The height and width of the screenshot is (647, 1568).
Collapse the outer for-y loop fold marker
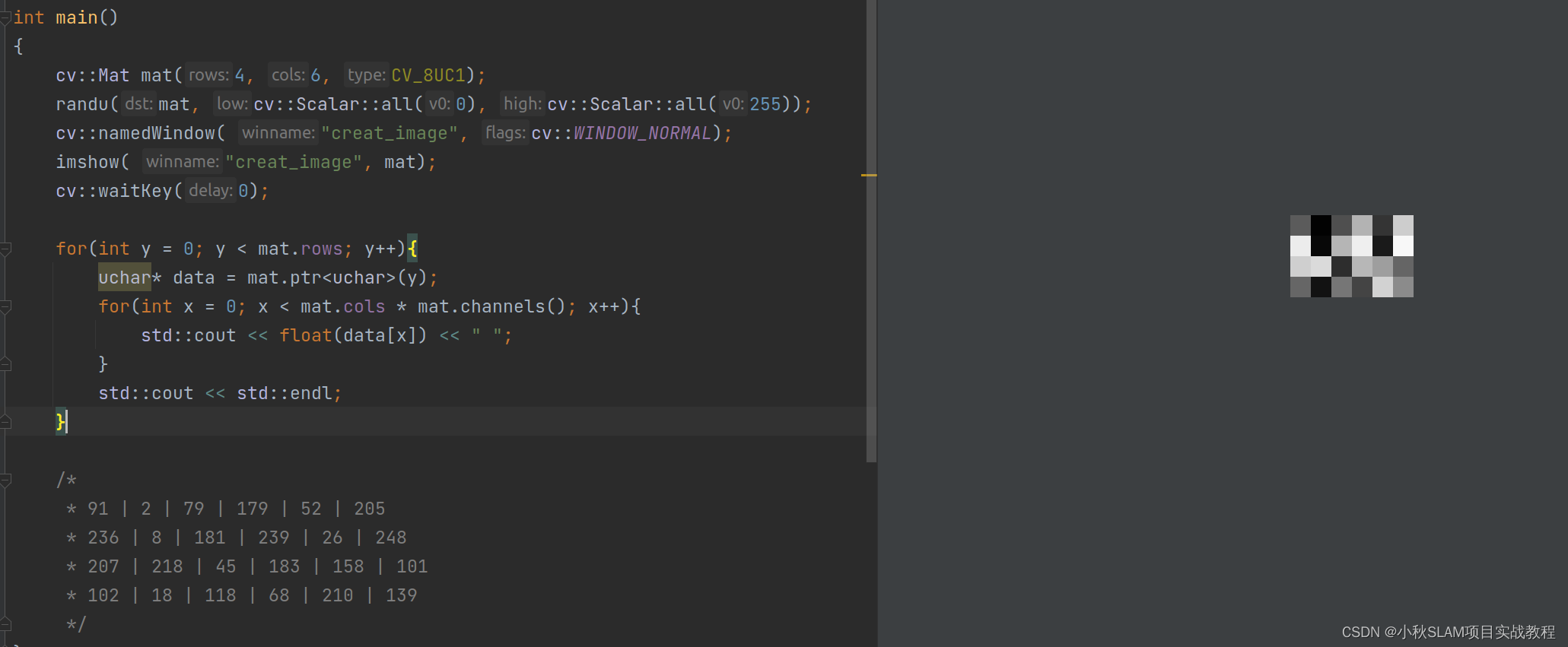click(5, 249)
